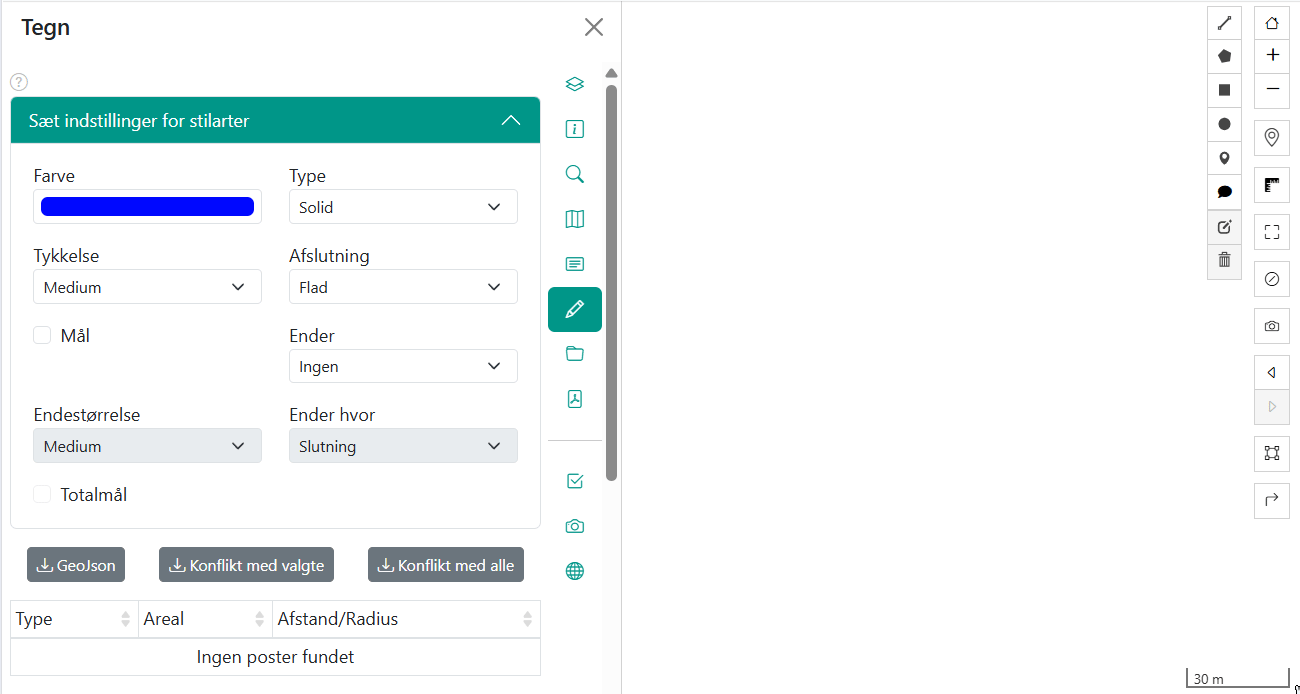The image size is (1300, 694).
Task: Toggle the Totalmål checkbox
Action: [42, 495]
